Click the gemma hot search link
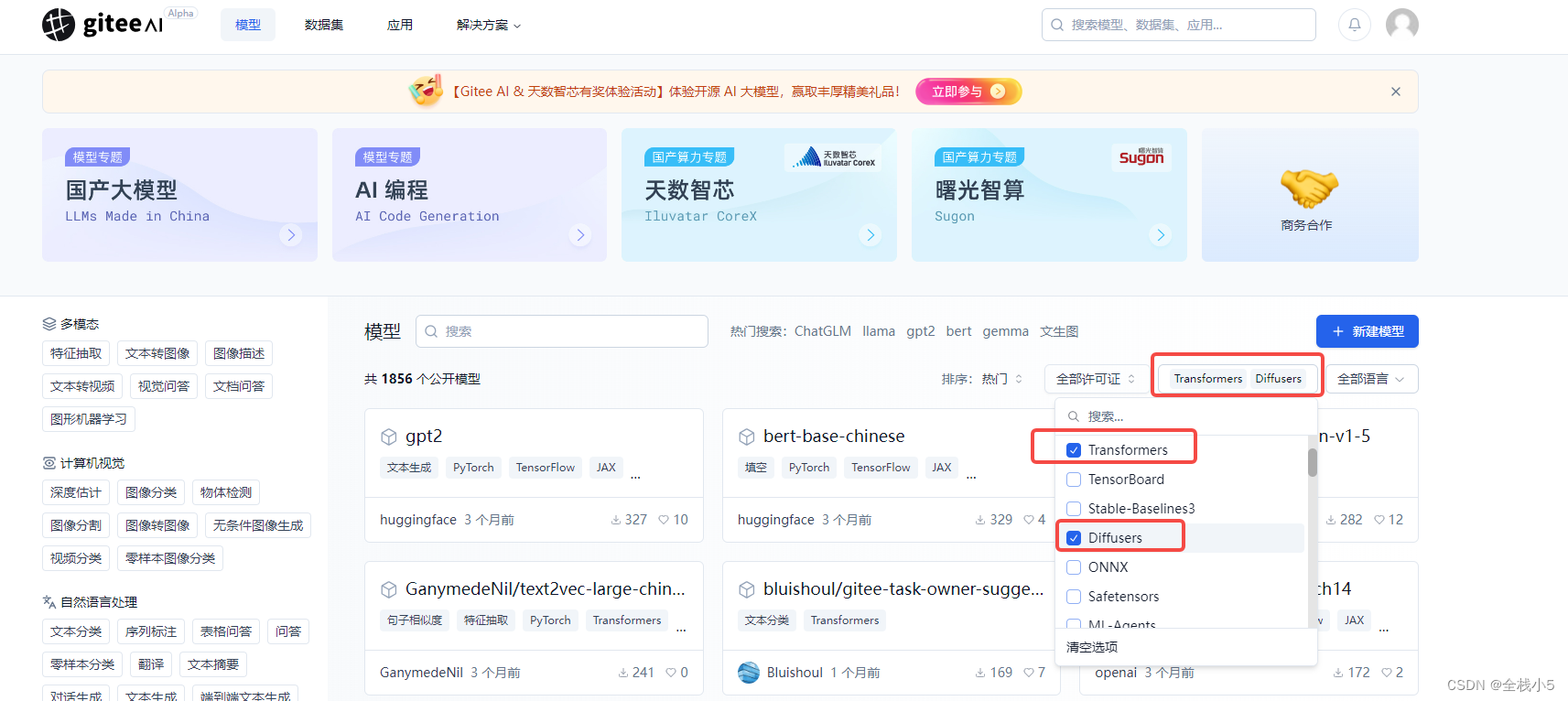The width and height of the screenshot is (1568, 701). (x=1006, y=331)
